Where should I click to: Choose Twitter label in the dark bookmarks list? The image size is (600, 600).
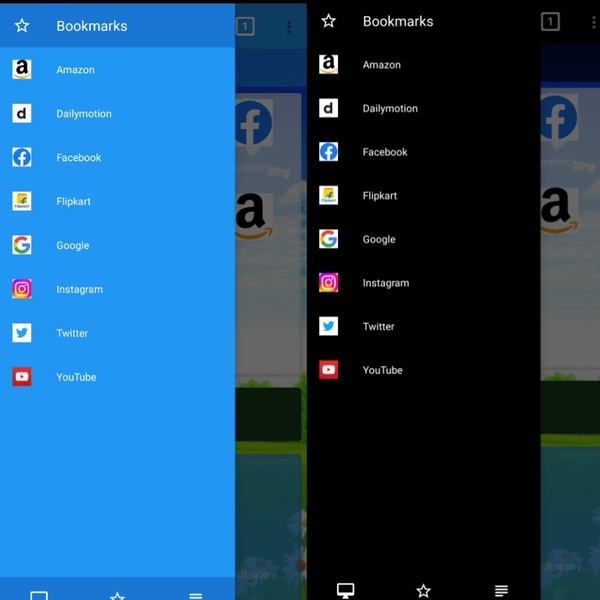tap(378, 326)
